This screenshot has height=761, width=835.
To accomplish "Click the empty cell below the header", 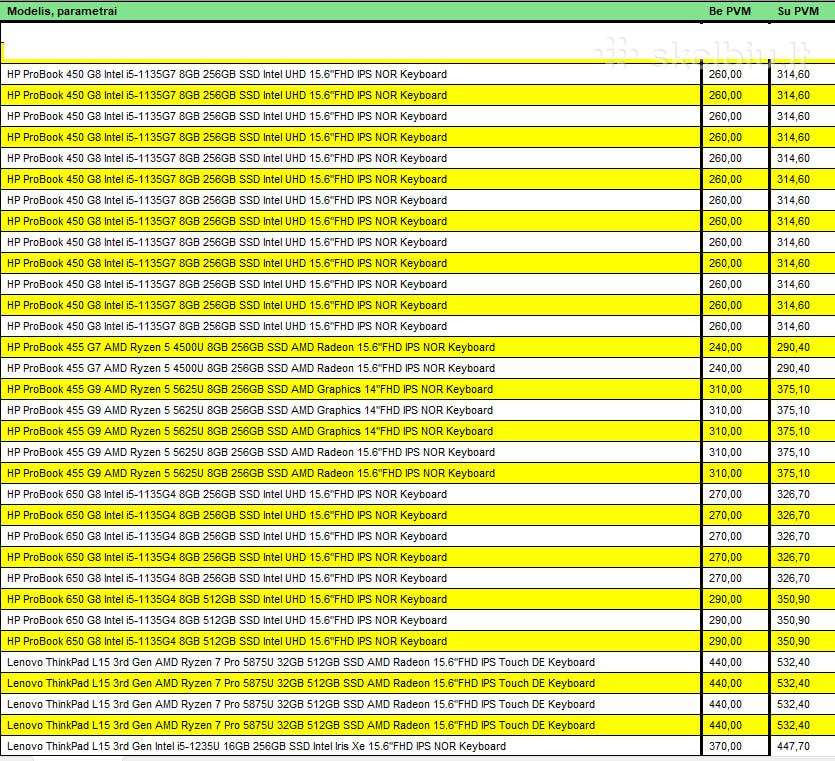I will coord(350,42).
